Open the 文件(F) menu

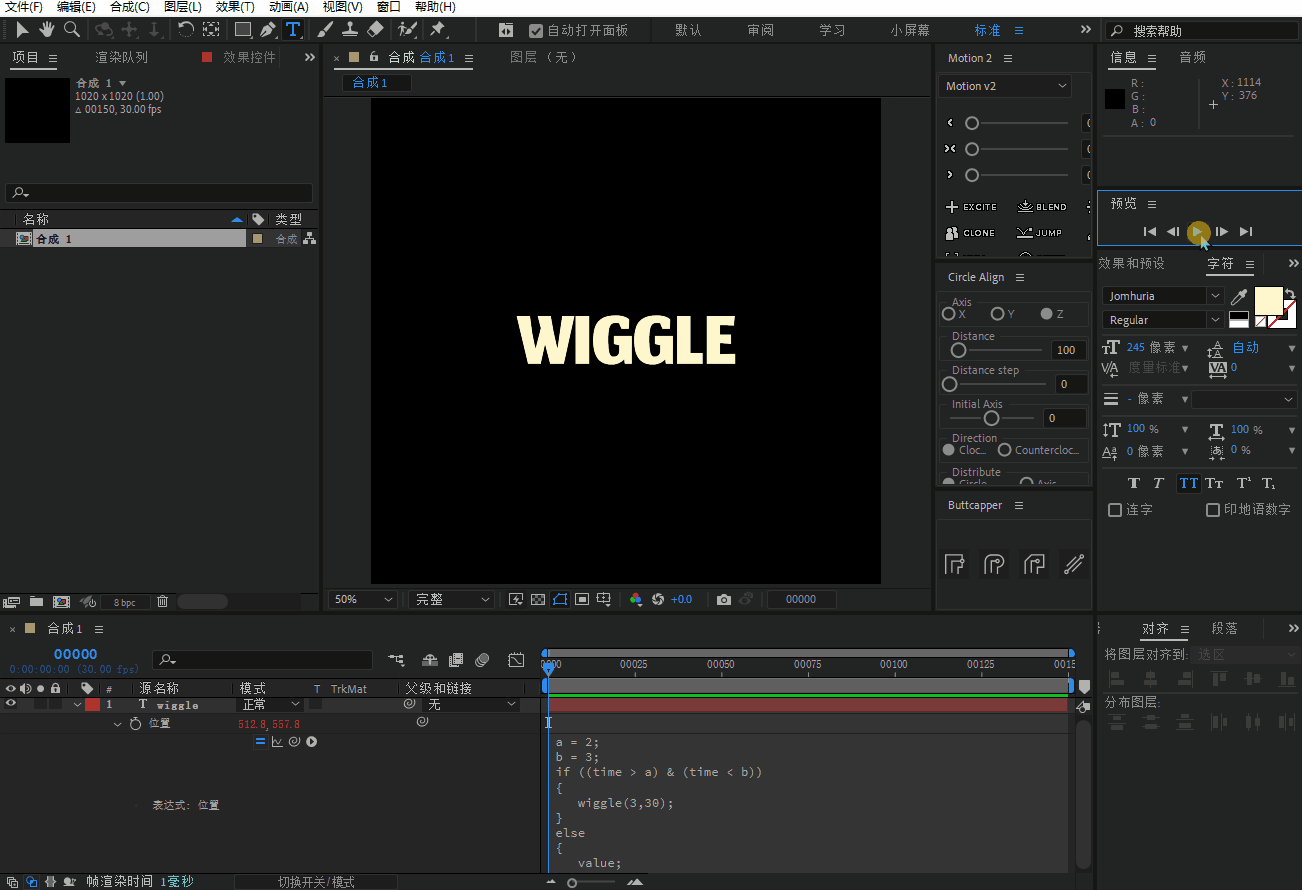[23, 7]
